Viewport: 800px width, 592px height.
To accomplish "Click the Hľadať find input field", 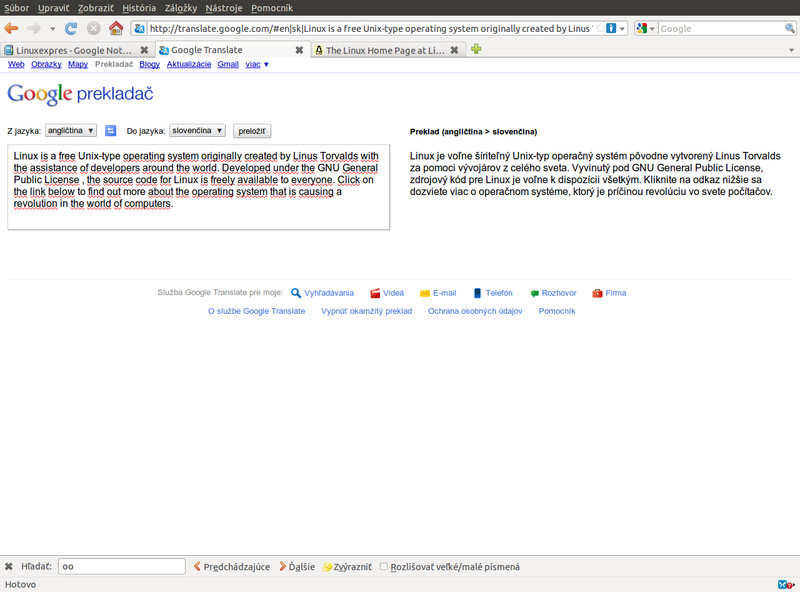I will tap(121, 566).
